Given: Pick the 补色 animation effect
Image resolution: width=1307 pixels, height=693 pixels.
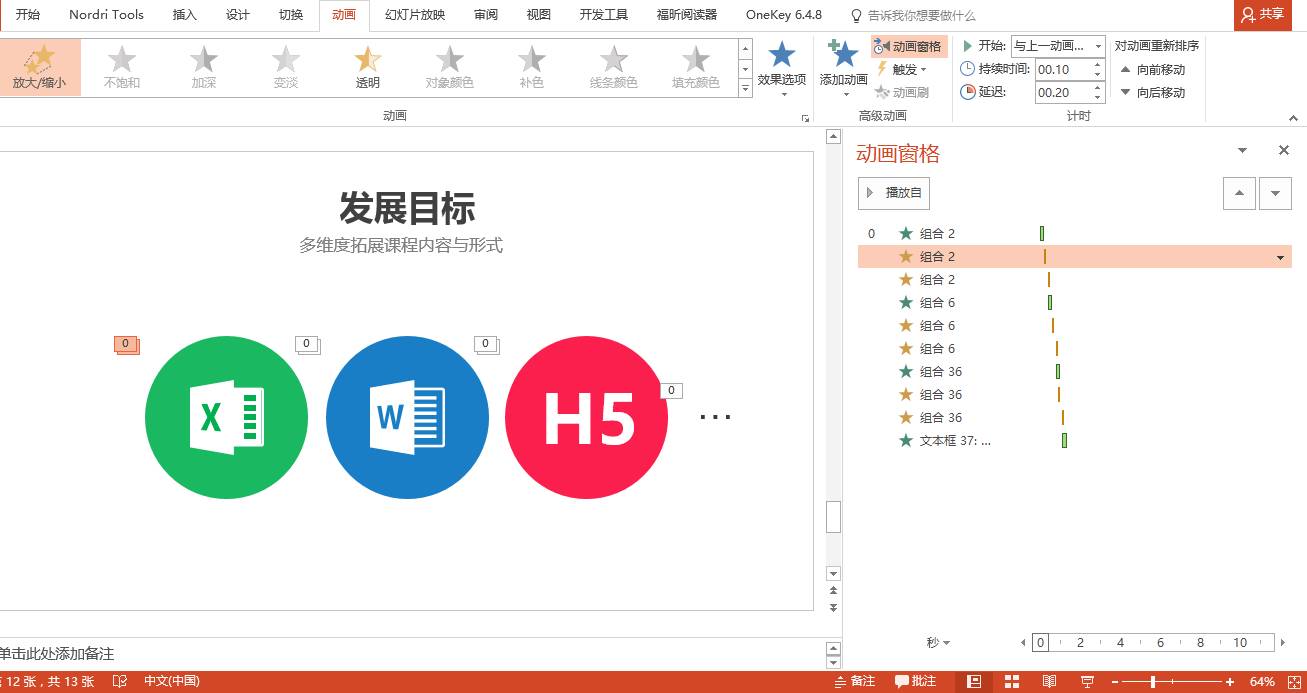Looking at the screenshot, I should pyautogui.click(x=532, y=67).
